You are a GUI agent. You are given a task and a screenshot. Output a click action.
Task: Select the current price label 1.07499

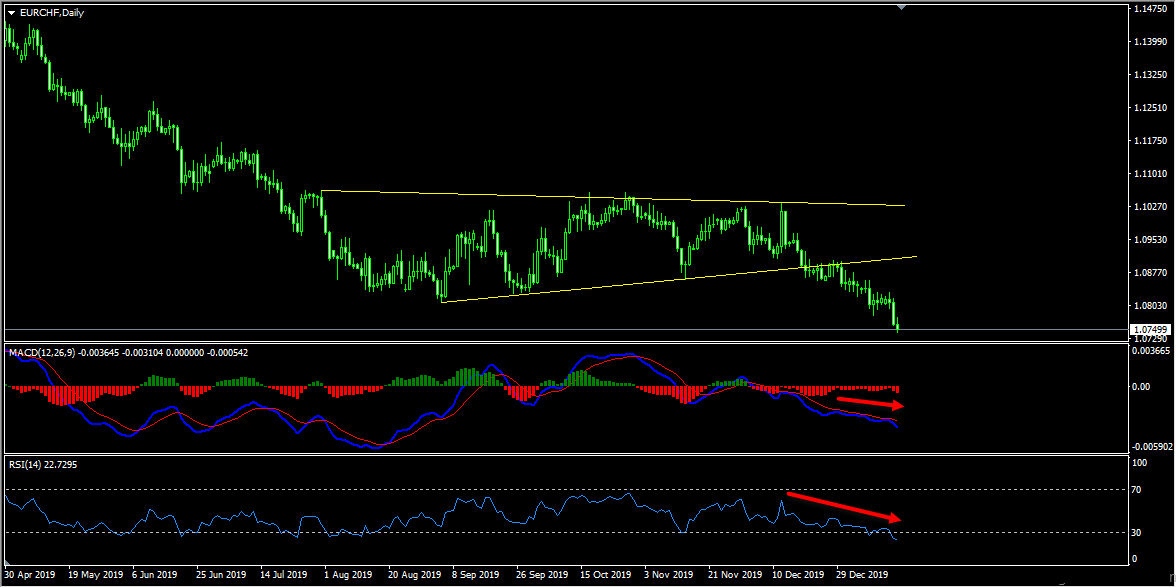pyautogui.click(x=1150, y=329)
